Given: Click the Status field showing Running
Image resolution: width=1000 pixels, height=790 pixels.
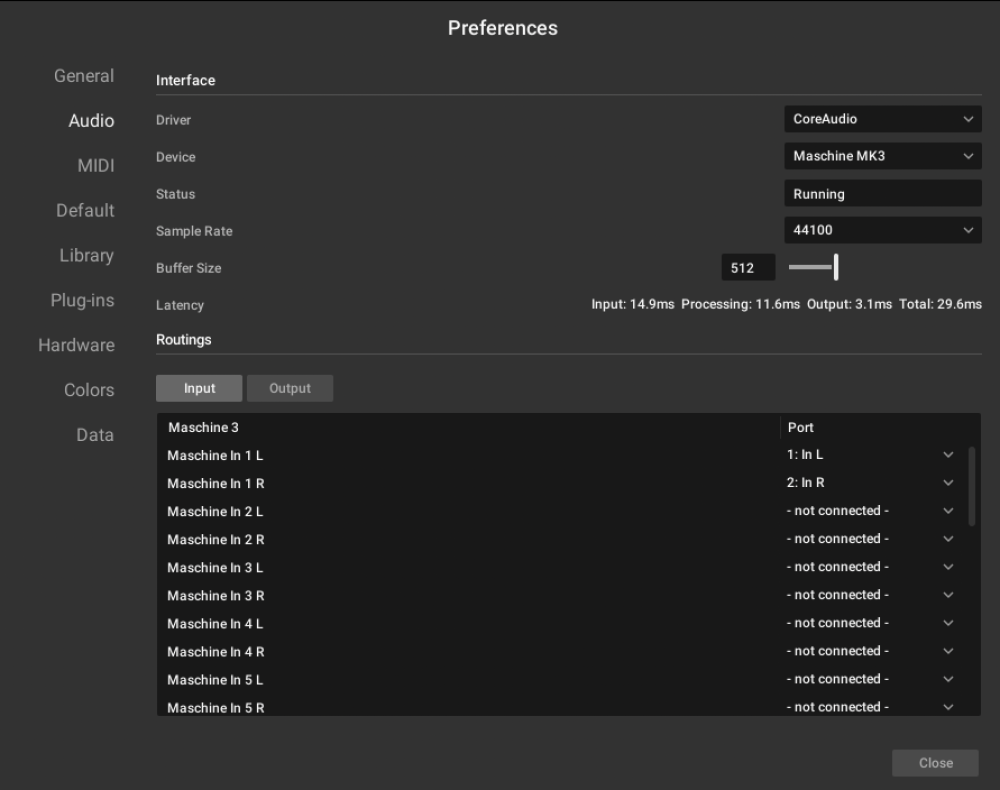Looking at the screenshot, I should pos(883,193).
